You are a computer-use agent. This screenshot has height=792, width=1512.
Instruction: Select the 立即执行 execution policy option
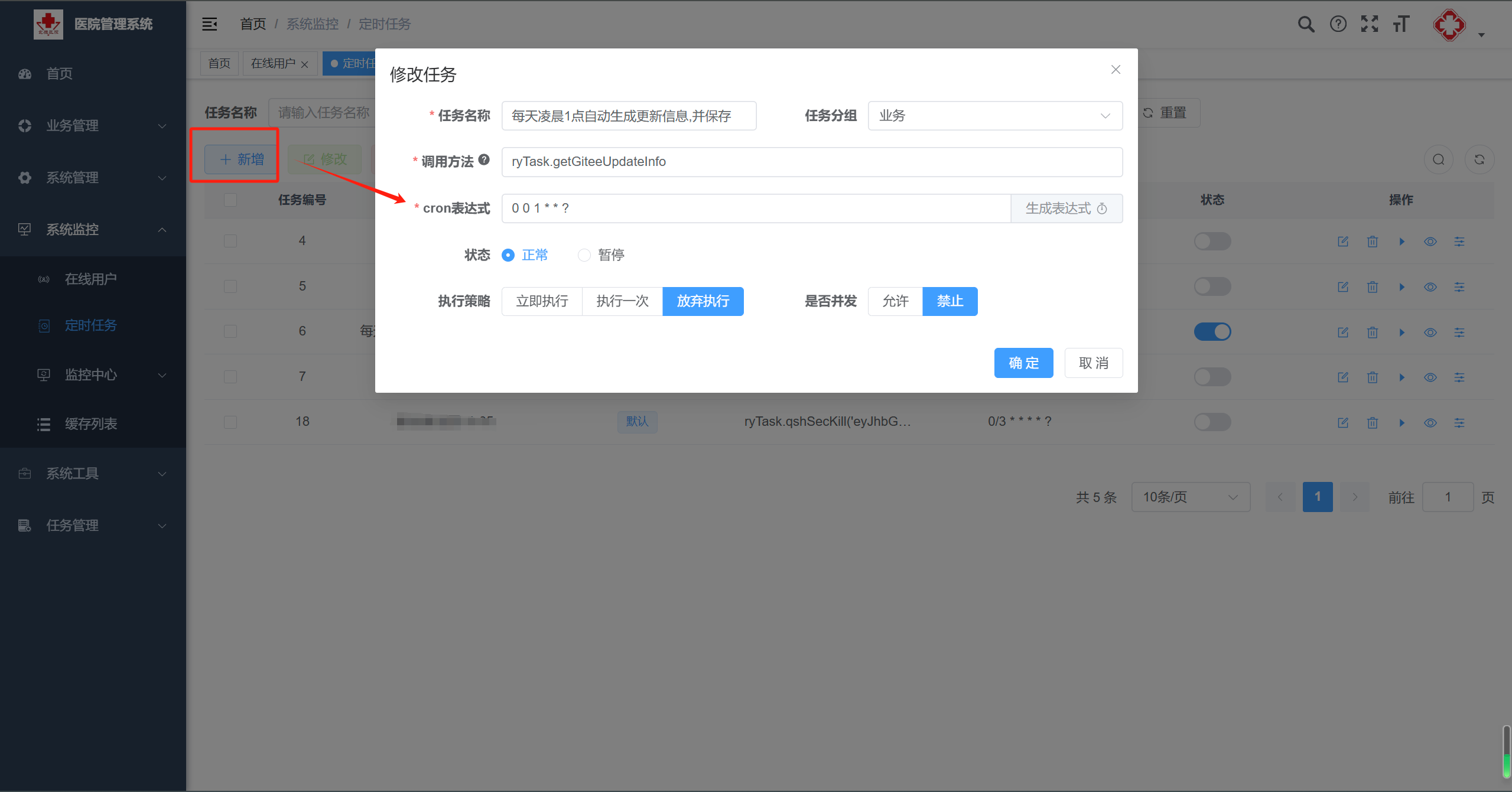pyautogui.click(x=542, y=301)
